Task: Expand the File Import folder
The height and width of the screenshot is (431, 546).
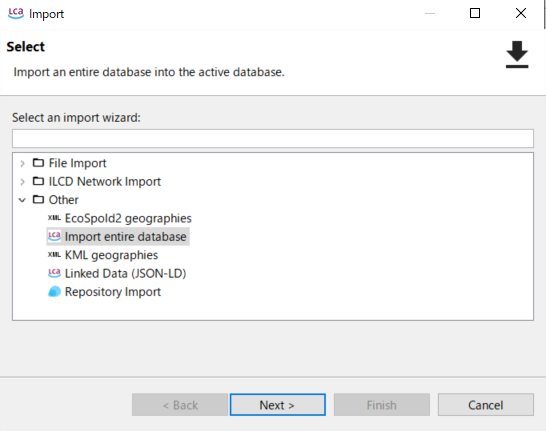Action: click(22, 163)
